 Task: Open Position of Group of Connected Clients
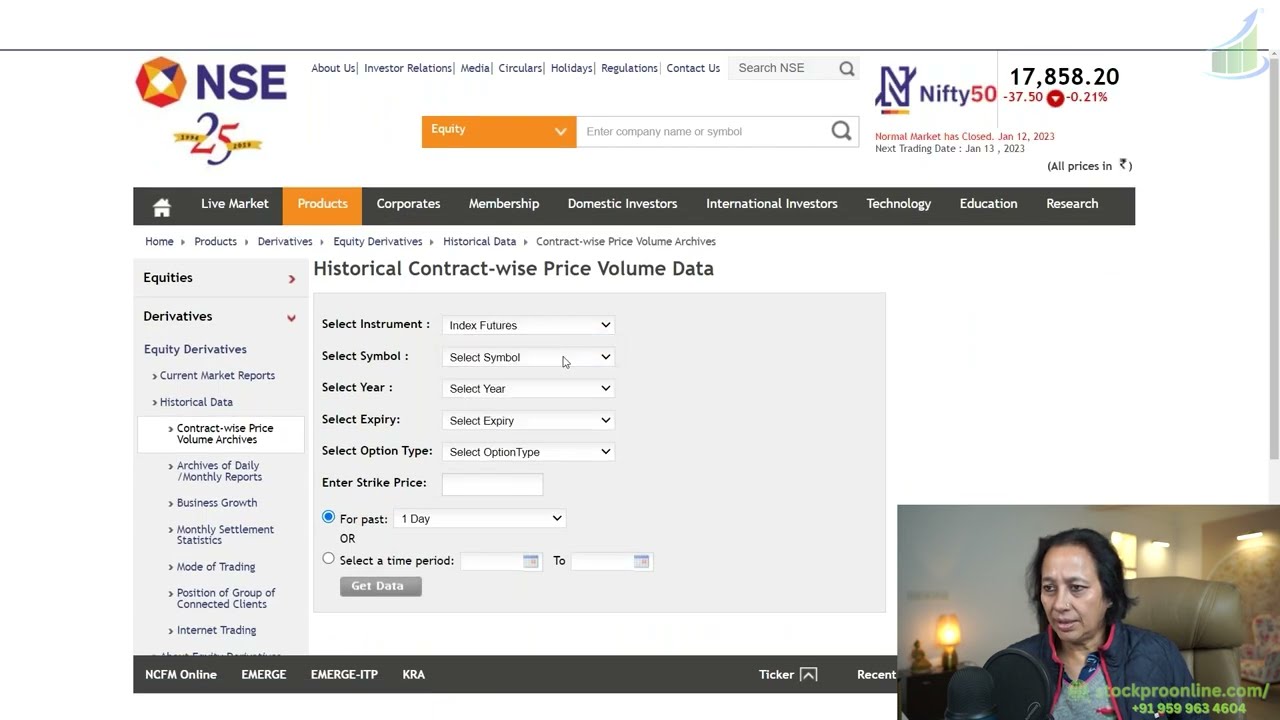(x=226, y=598)
